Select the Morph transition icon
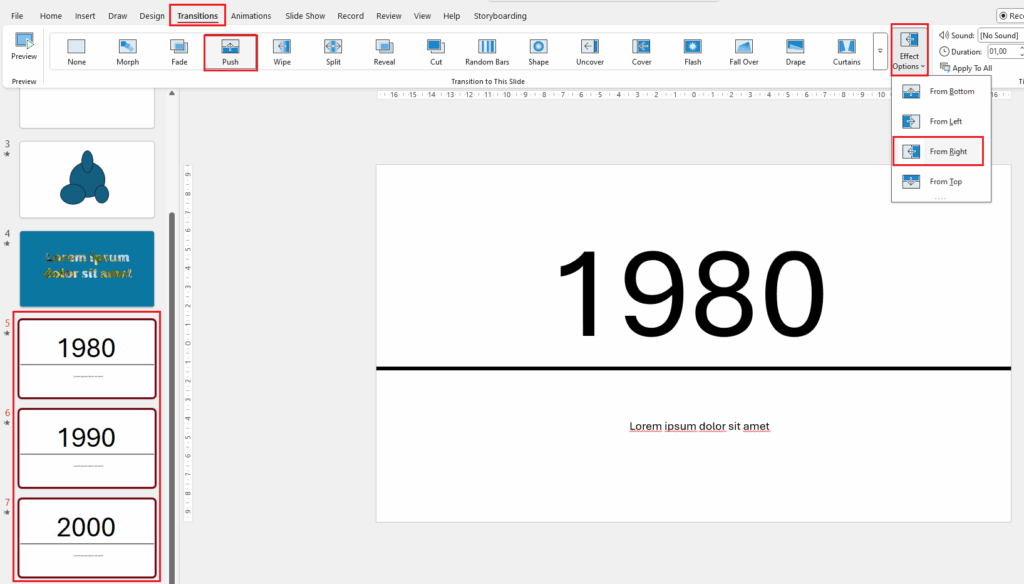Screen dimensions: 1024x584 [x=127, y=47]
